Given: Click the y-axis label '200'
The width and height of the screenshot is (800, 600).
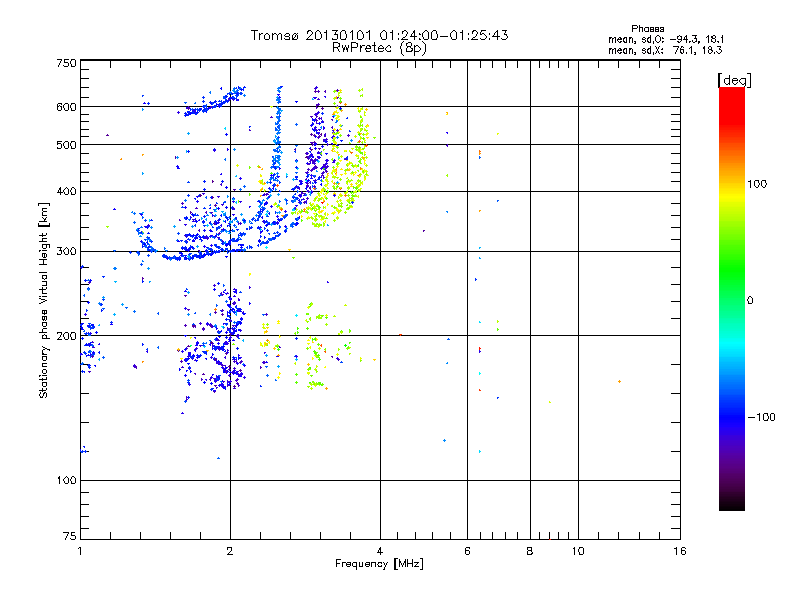Looking at the screenshot, I should point(66,336).
